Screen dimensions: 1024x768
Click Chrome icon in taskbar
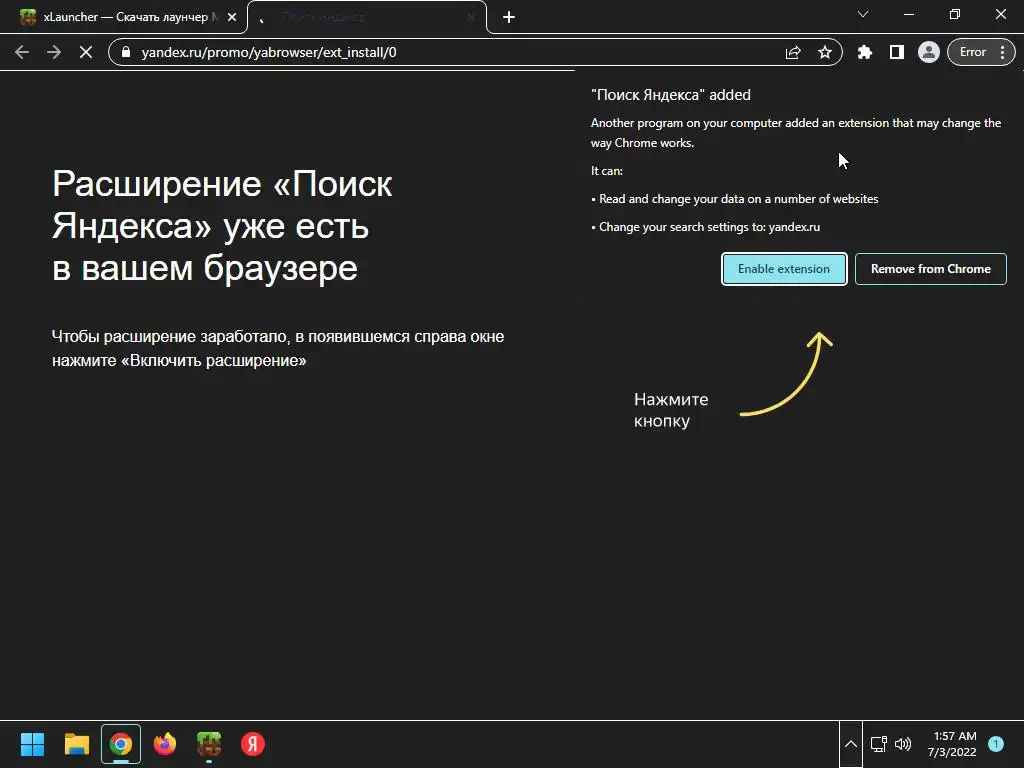(121, 744)
